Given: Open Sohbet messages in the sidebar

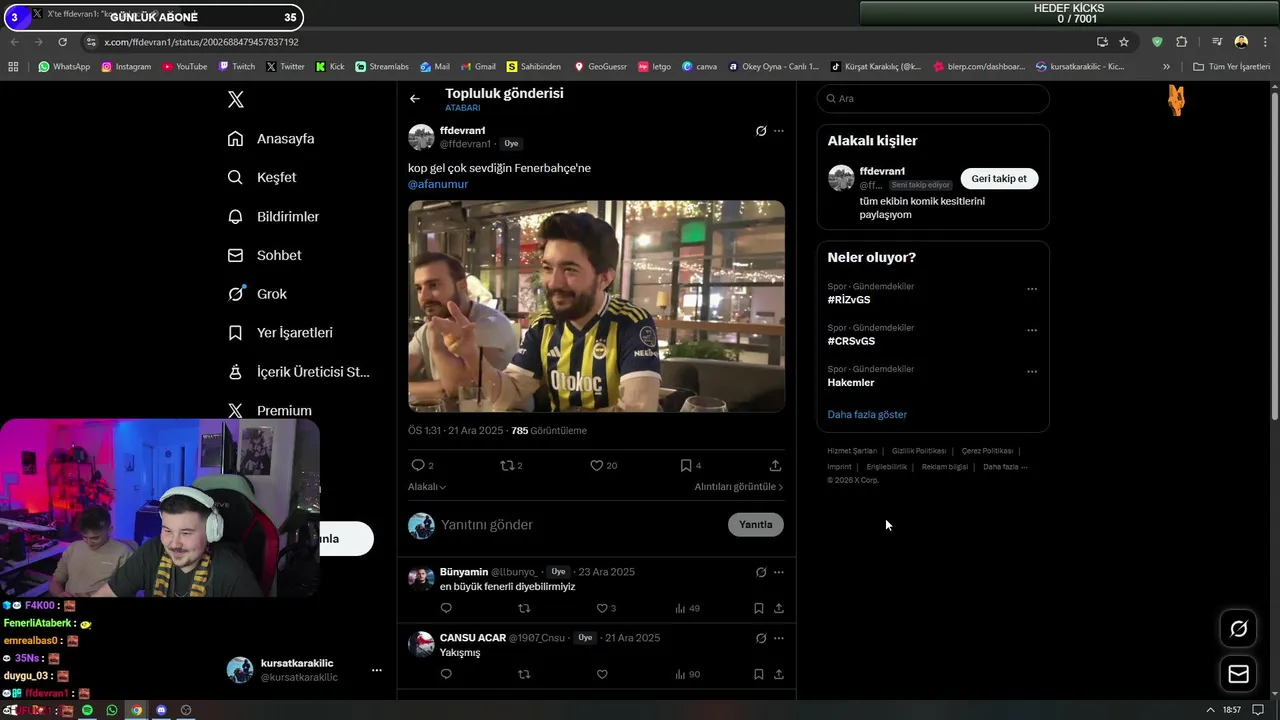Looking at the screenshot, I should 264,255.
